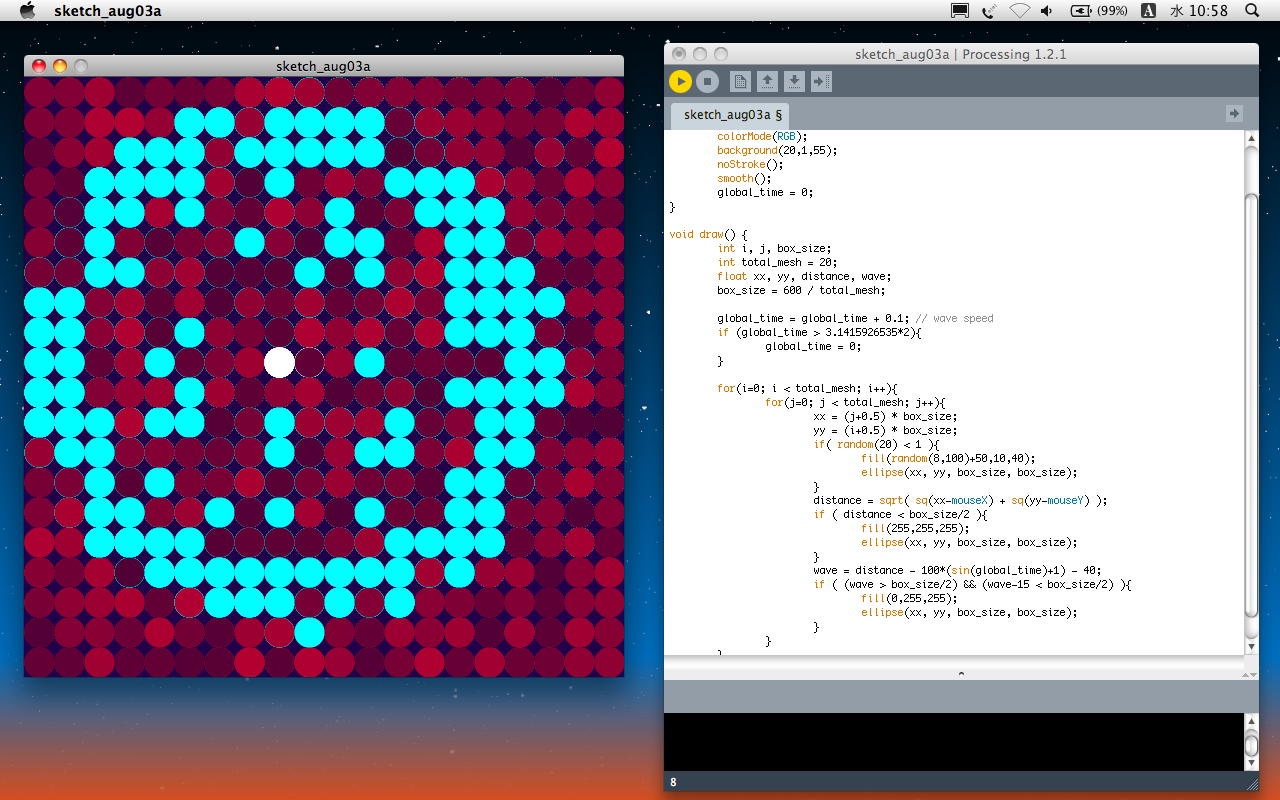Open the Apple menu
The height and width of the screenshot is (800, 1280).
click(28, 11)
